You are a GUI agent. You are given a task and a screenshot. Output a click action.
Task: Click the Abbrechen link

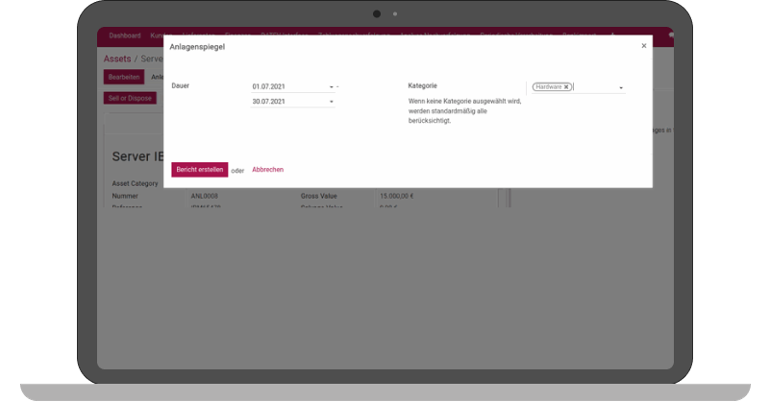point(268,170)
